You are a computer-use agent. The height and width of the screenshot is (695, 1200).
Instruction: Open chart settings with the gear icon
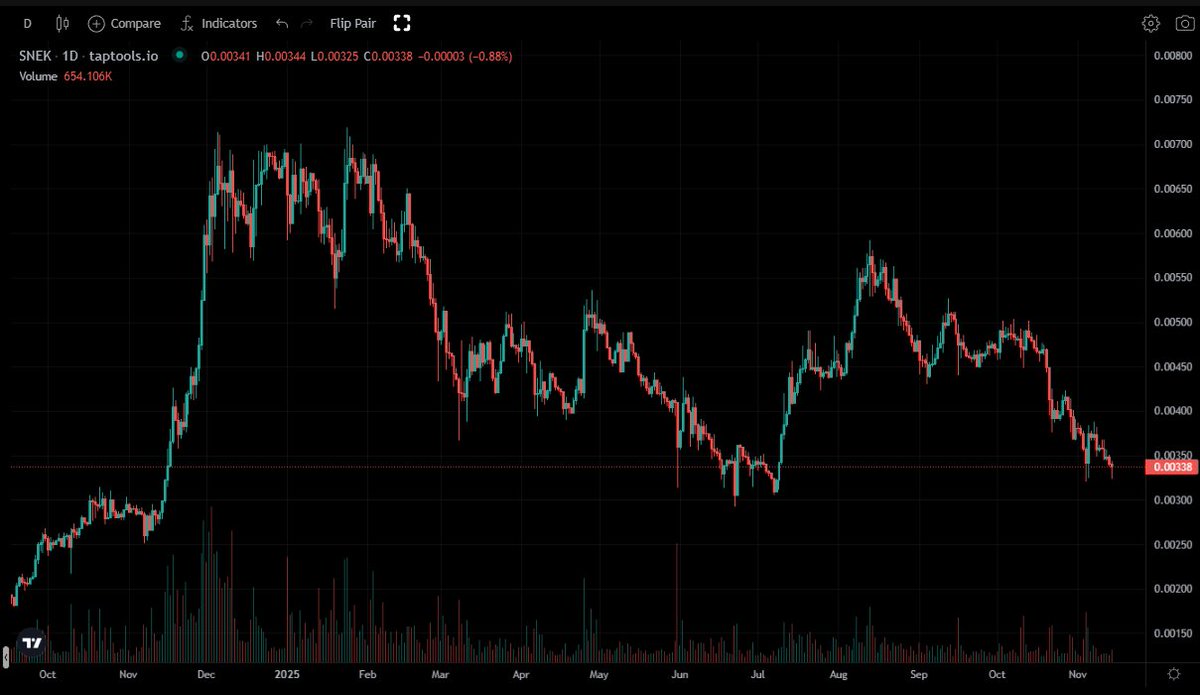pyautogui.click(x=1150, y=22)
